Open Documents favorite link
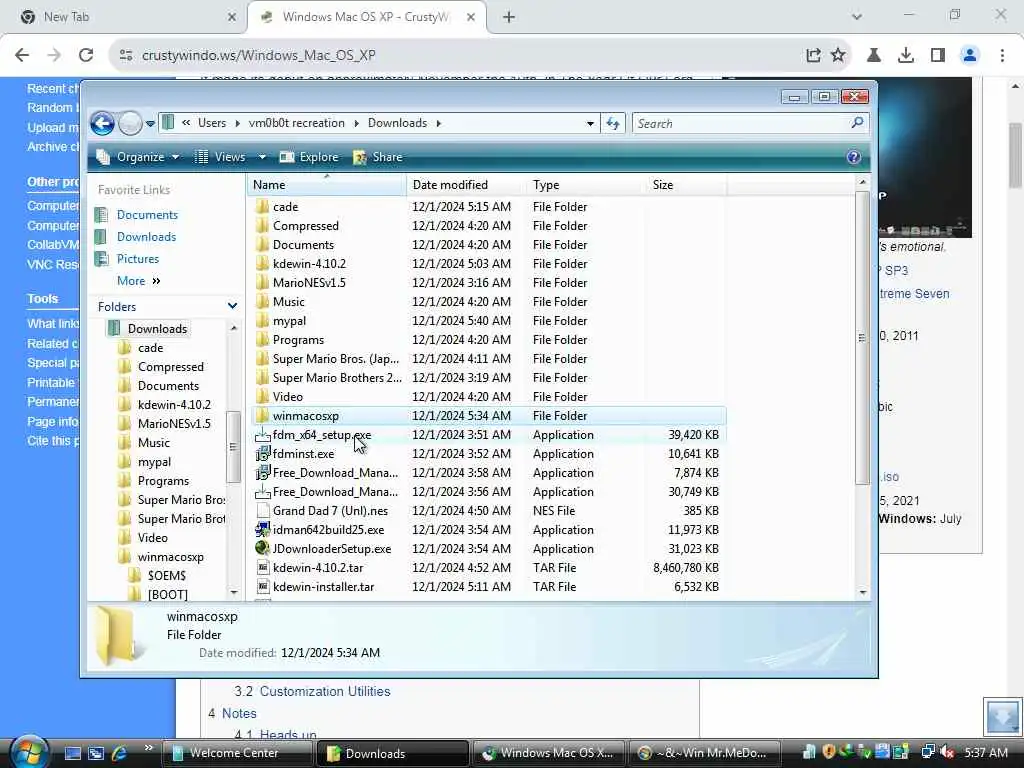The width and height of the screenshot is (1024, 768). point(147,215)
